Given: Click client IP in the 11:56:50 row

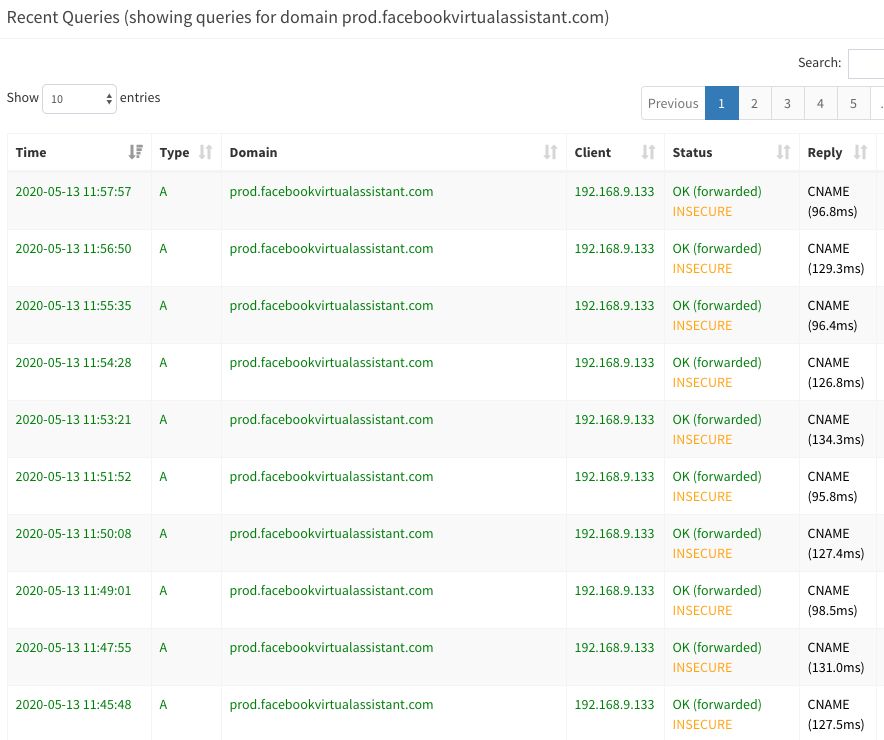Looking at the screenshot, I should click(x=614, y=249).
